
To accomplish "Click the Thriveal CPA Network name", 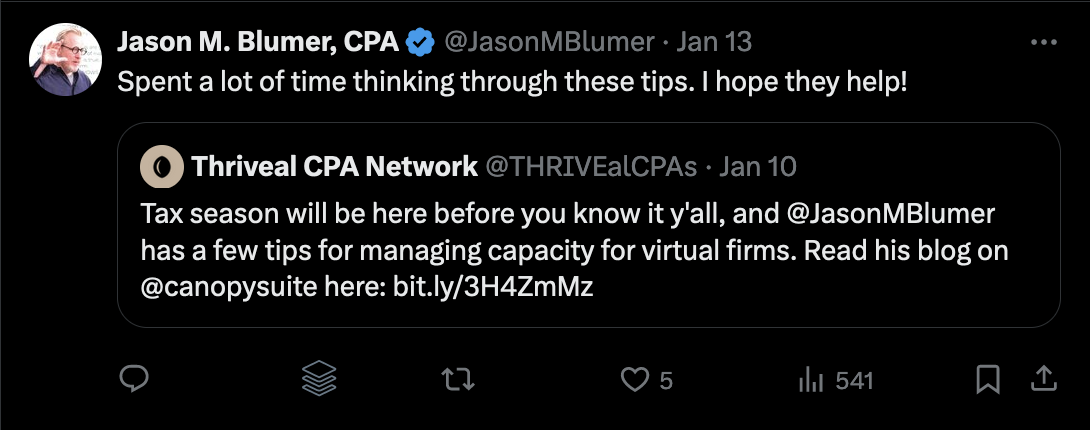I will (x=334, y=167).
